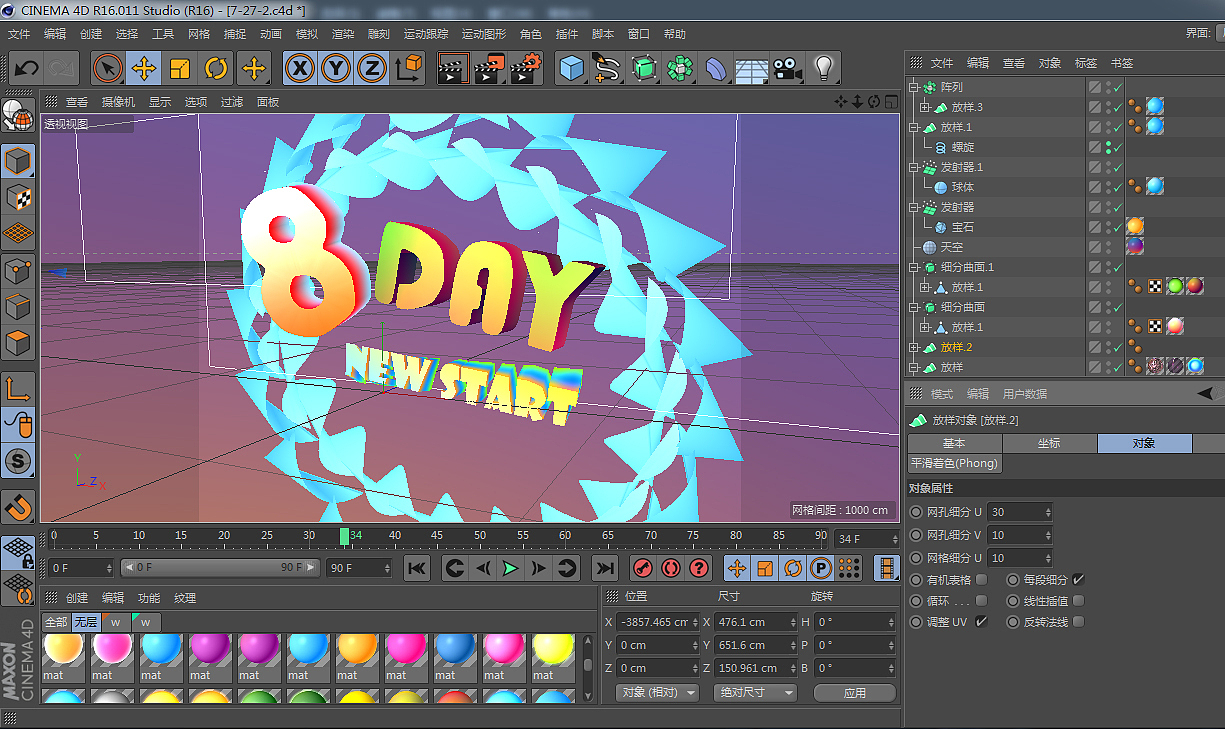Switch to Texture mode in sidebar
The image size is (1225, 729).
(x=18, y=197)
